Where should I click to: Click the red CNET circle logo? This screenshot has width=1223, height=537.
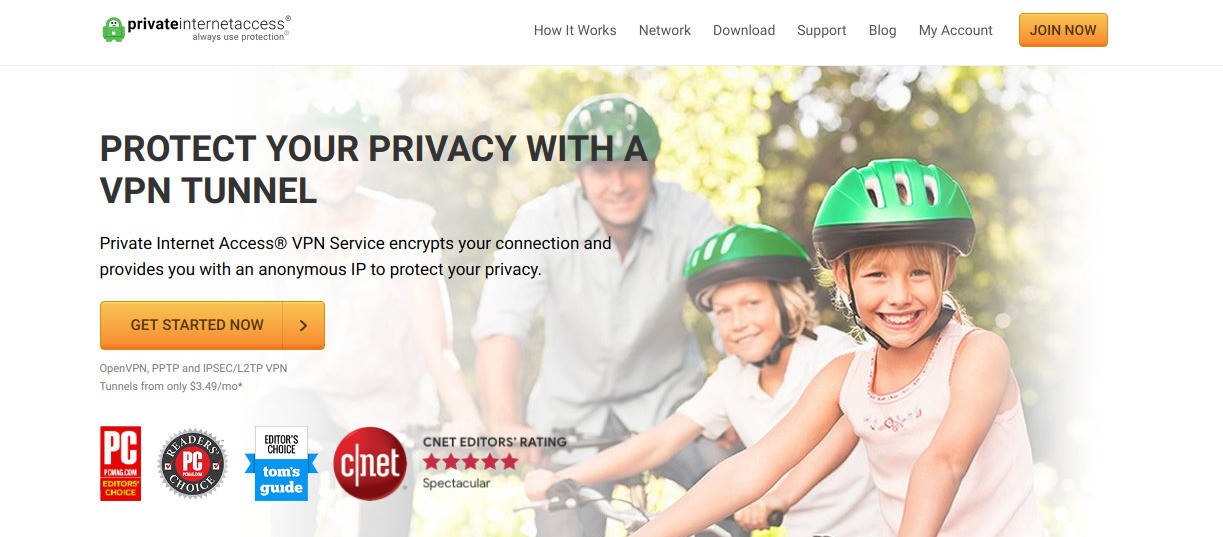coord(370,463)
